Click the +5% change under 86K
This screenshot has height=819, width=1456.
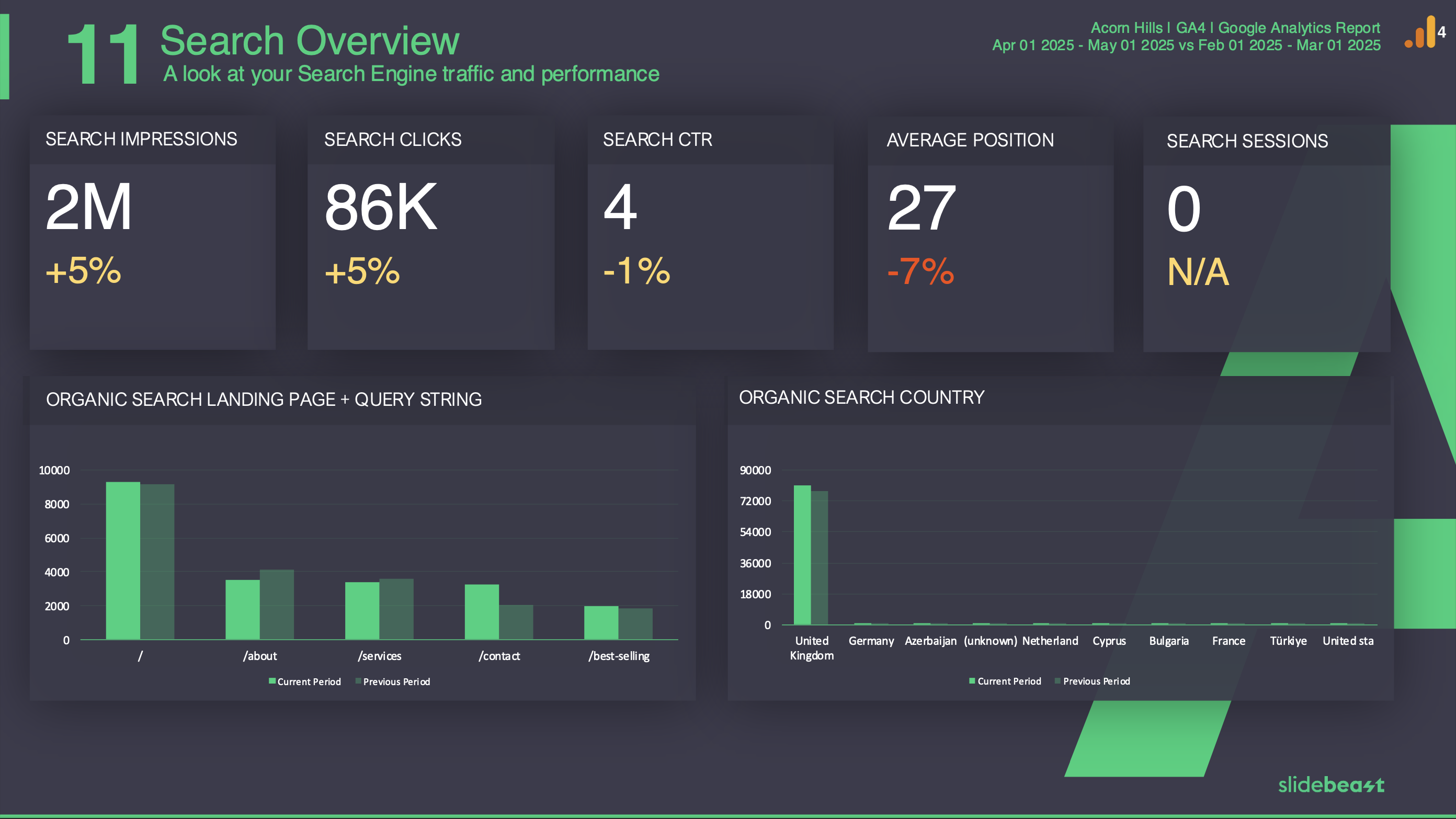362,270
